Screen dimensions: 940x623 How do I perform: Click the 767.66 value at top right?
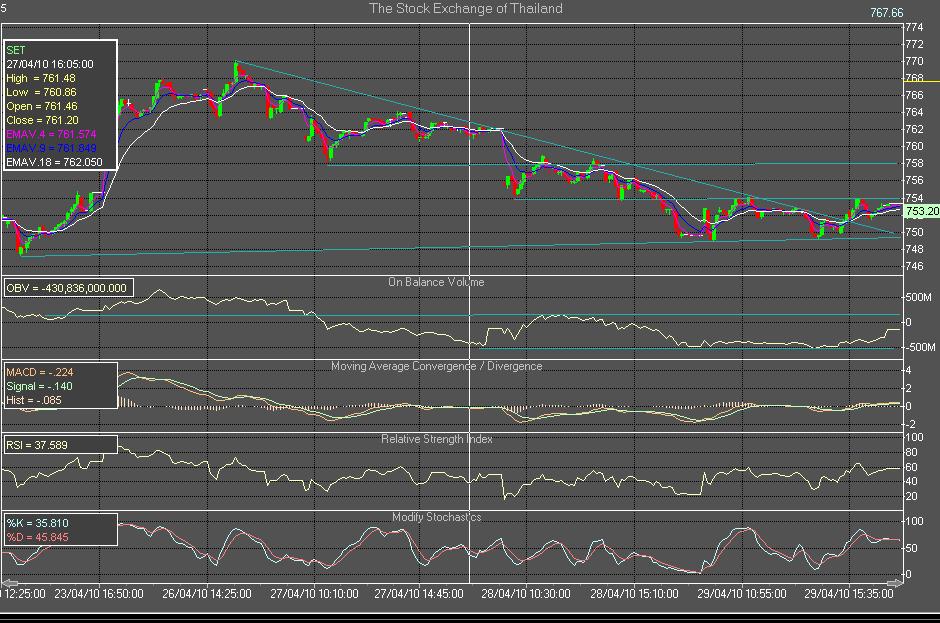click(887, 13)
